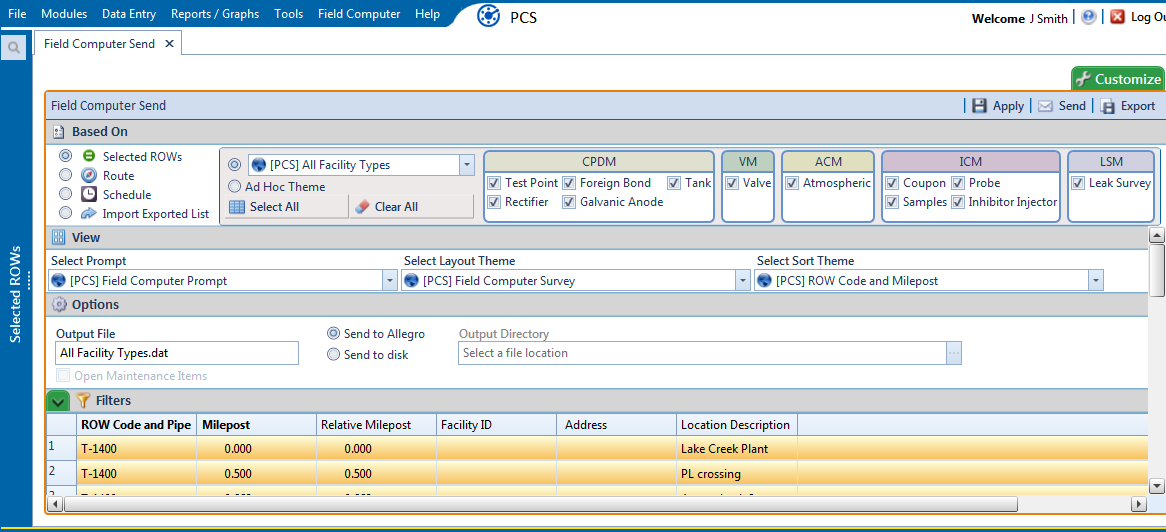Expand the Selected ROWs side panel

16,294
